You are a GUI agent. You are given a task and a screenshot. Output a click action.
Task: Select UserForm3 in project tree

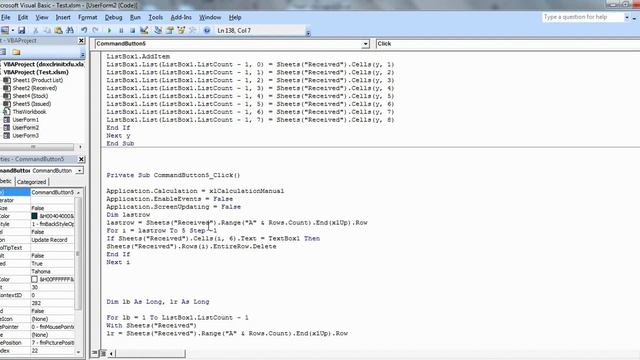point(25,136)
